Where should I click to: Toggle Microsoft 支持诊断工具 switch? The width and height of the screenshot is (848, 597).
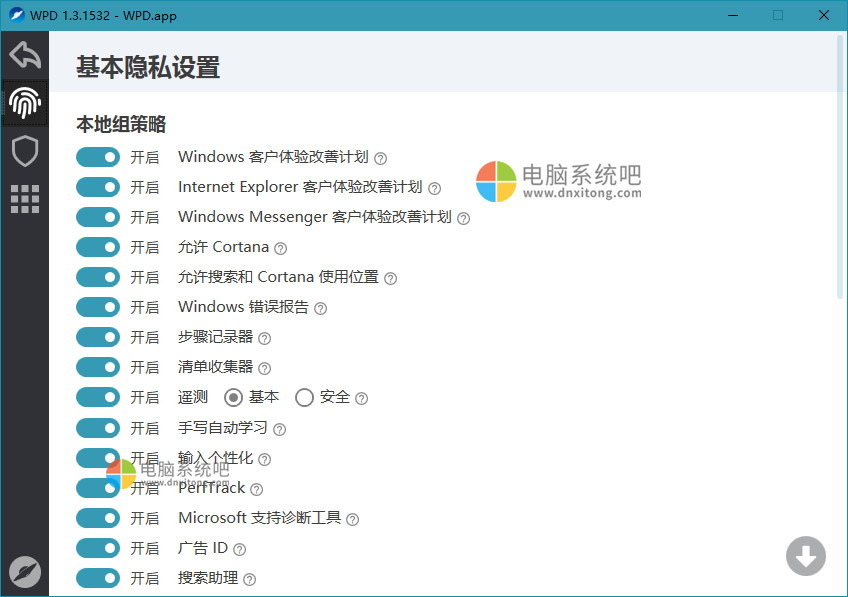(98, 518)
